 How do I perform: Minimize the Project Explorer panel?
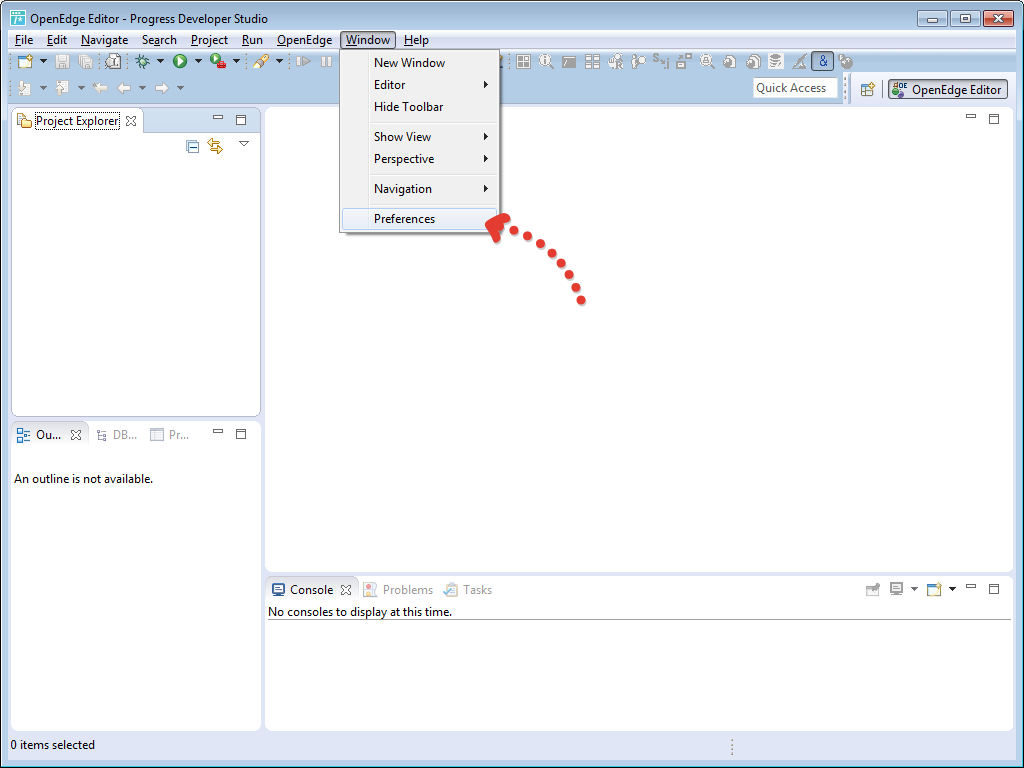tap(218, 118)
